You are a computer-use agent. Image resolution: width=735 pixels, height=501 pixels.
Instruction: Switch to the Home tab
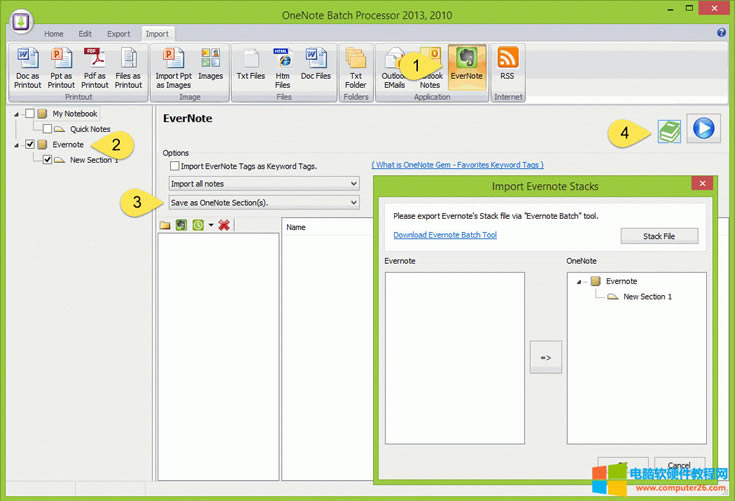(x=53, y=34)
